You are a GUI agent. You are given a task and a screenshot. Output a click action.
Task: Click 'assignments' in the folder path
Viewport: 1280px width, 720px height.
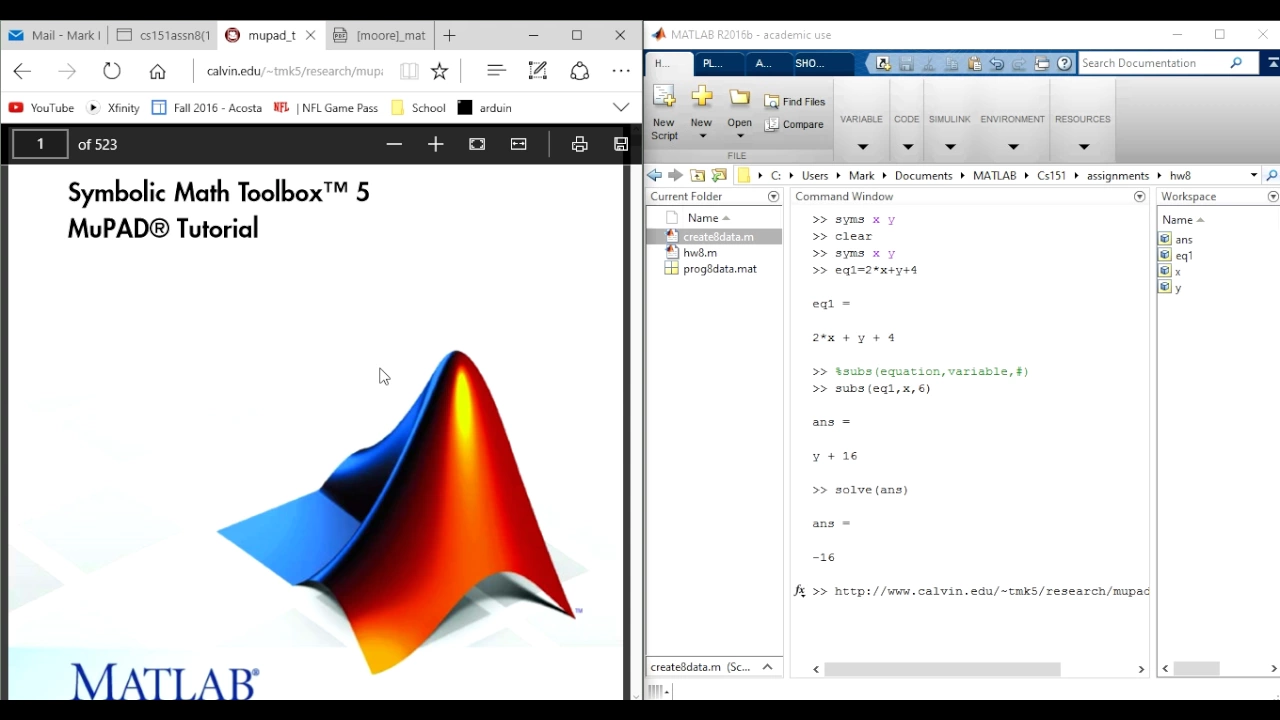point(1117,176)
